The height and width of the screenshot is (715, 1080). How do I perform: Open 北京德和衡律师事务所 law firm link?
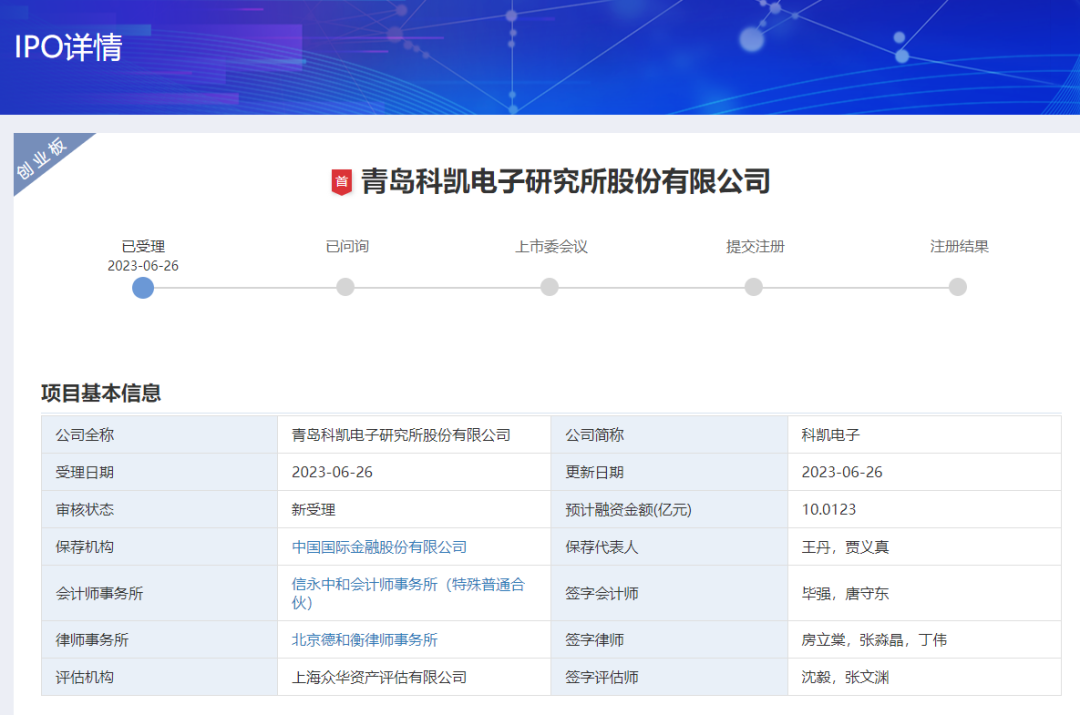point(364,640)
